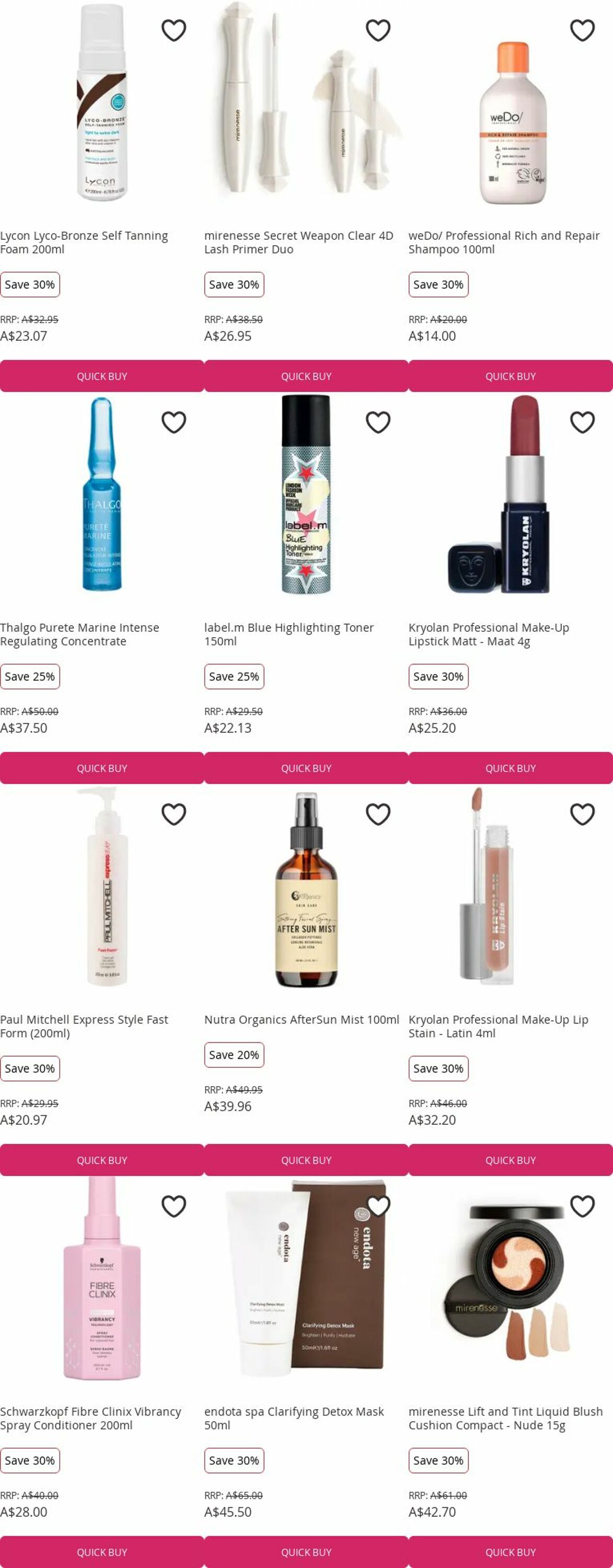The width and height of the screenshot is (613, 1568).
Task: Open the weDo/ Professional Shampoo product link
Action: [x=504, y=243]
